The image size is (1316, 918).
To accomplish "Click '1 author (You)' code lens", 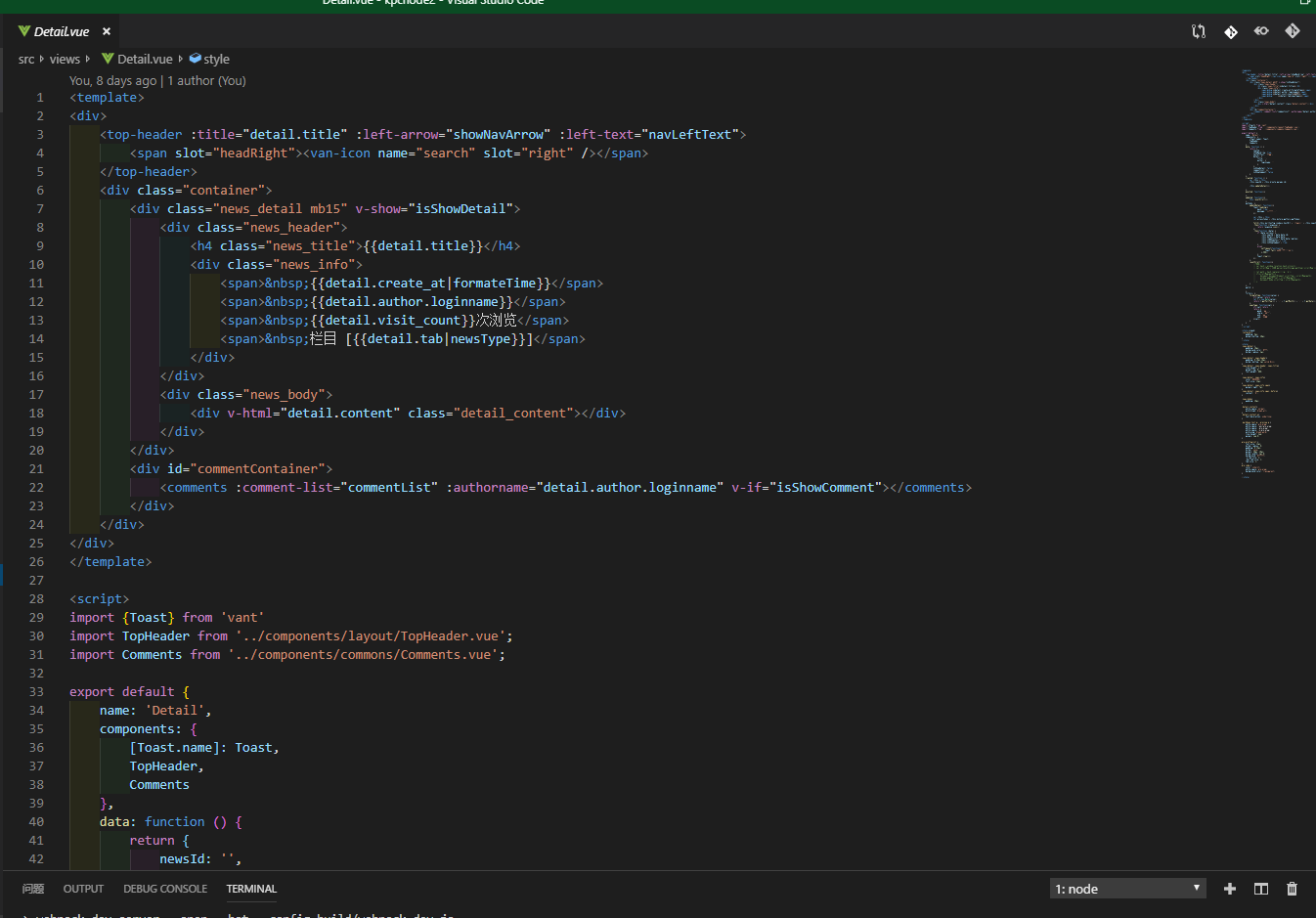I will [x=206, y=80].
